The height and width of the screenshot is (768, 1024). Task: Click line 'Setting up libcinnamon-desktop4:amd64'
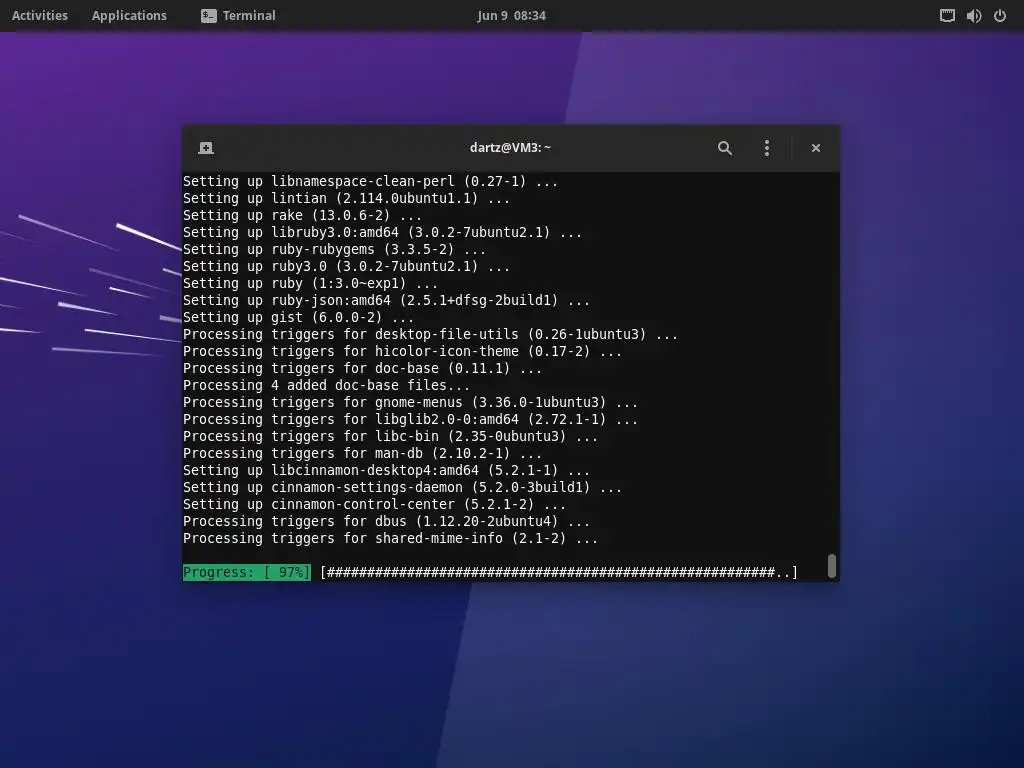point(386,470)
